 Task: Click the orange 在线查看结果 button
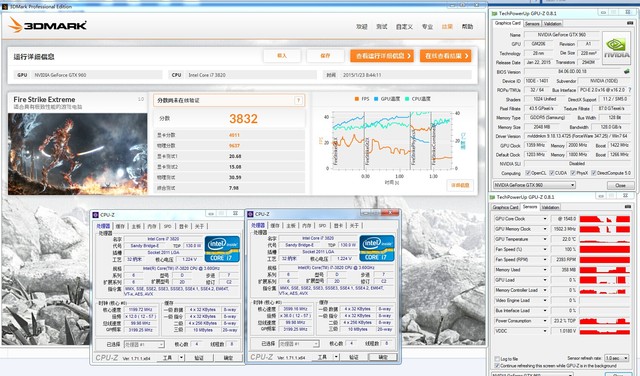[446, 56]
